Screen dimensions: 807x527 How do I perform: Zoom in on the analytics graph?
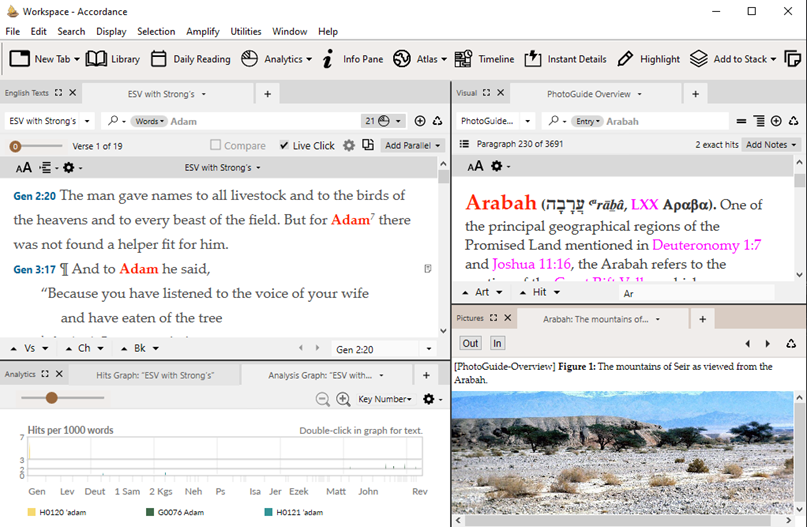[343, 399]
